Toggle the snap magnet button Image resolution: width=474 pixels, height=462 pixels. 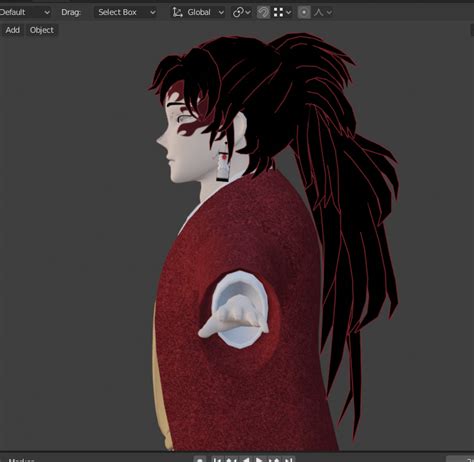pyautogui.click(x=263, y=13)
